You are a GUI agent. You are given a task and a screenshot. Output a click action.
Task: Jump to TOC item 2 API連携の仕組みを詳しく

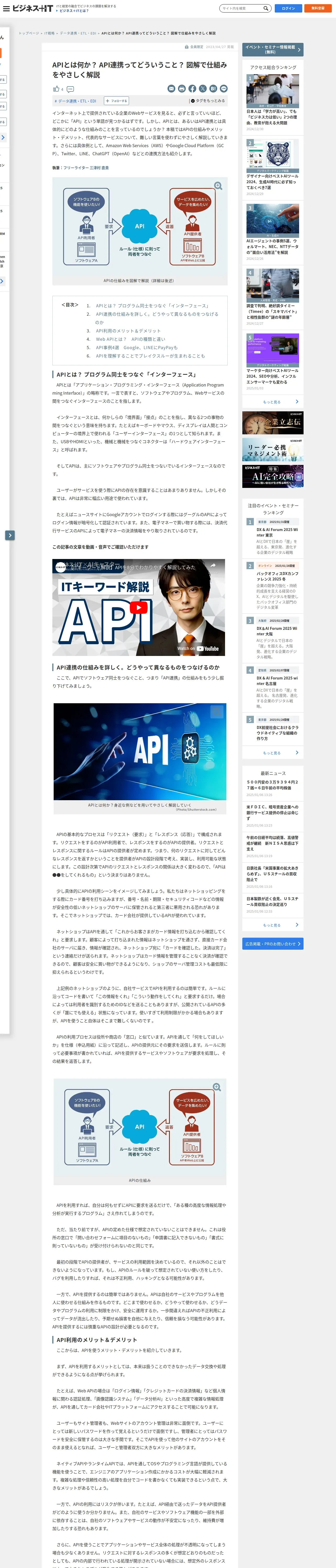click(x=157, y=318)
